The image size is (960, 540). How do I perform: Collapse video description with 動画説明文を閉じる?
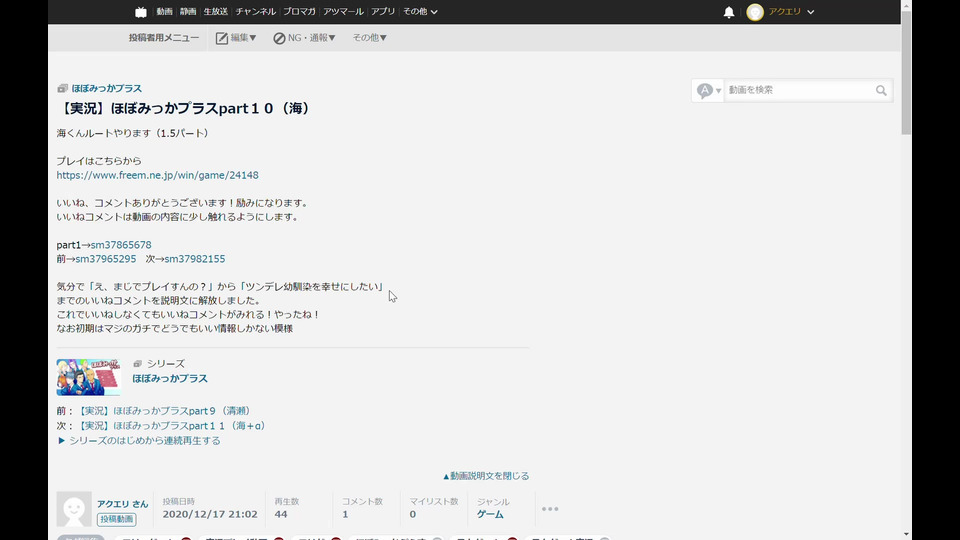(486, 476)
